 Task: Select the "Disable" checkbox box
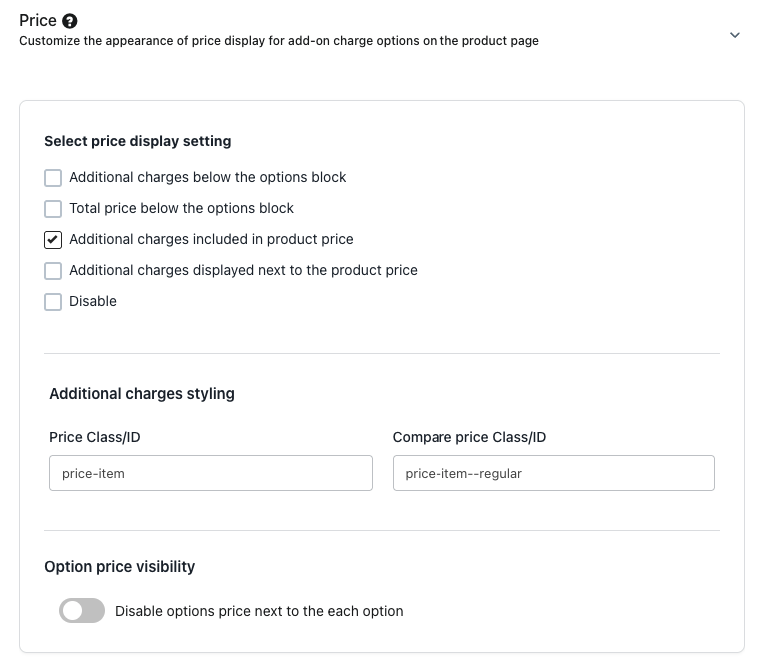[x=53, y=302]
